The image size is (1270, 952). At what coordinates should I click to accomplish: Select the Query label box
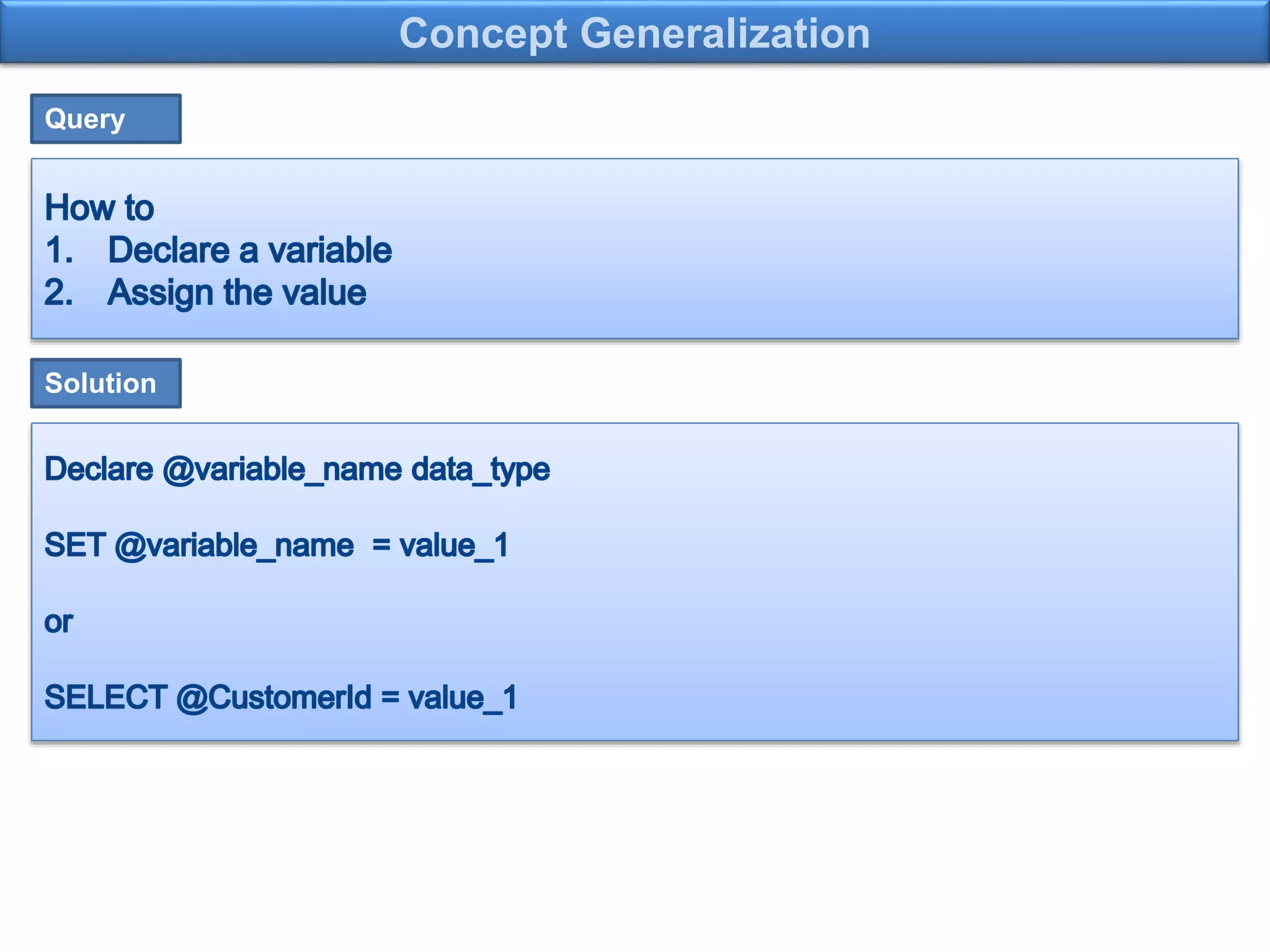click(106, 119)
